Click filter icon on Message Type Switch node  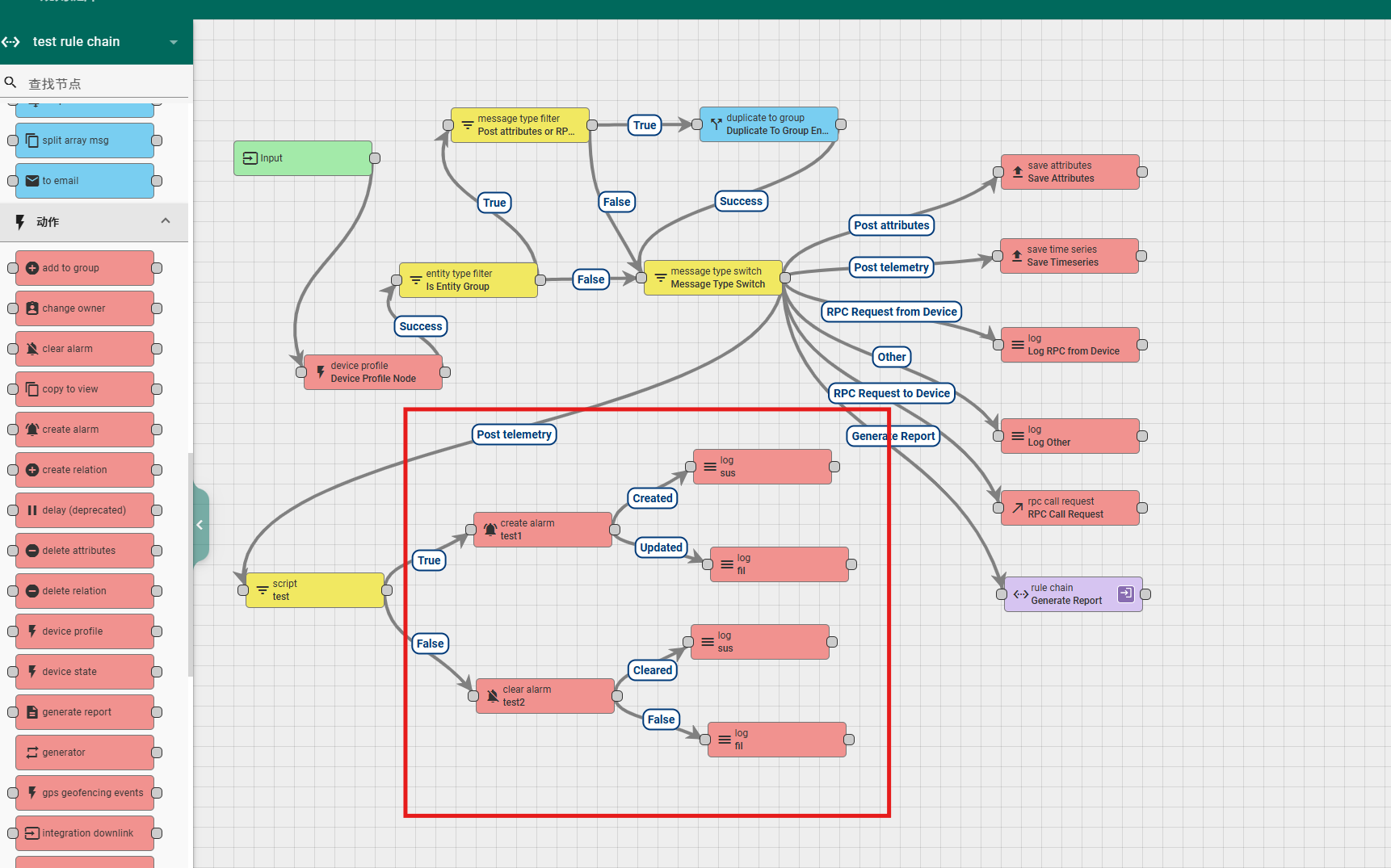(x=660, y=278)
